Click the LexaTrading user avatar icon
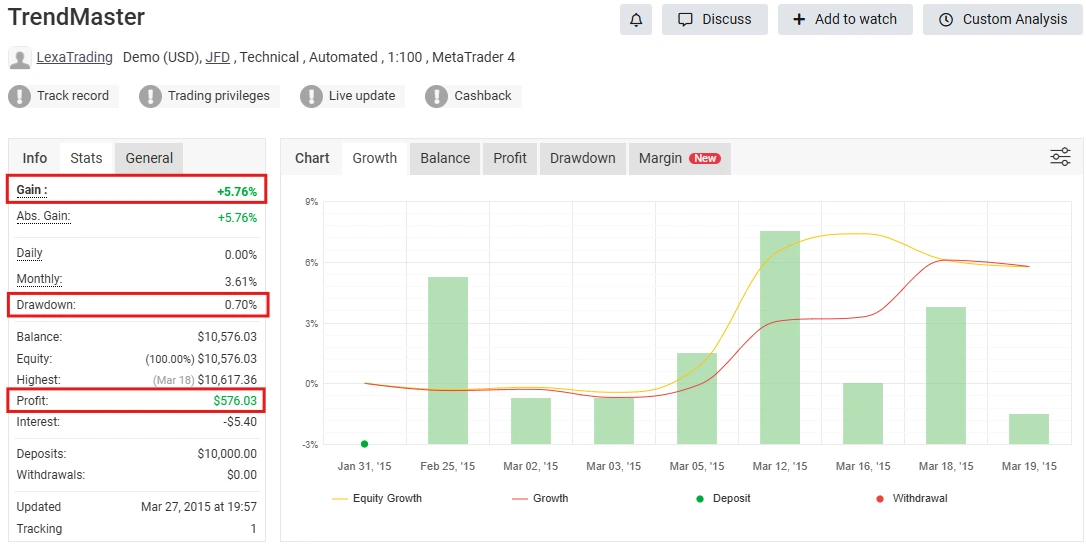 click(20, 58)
